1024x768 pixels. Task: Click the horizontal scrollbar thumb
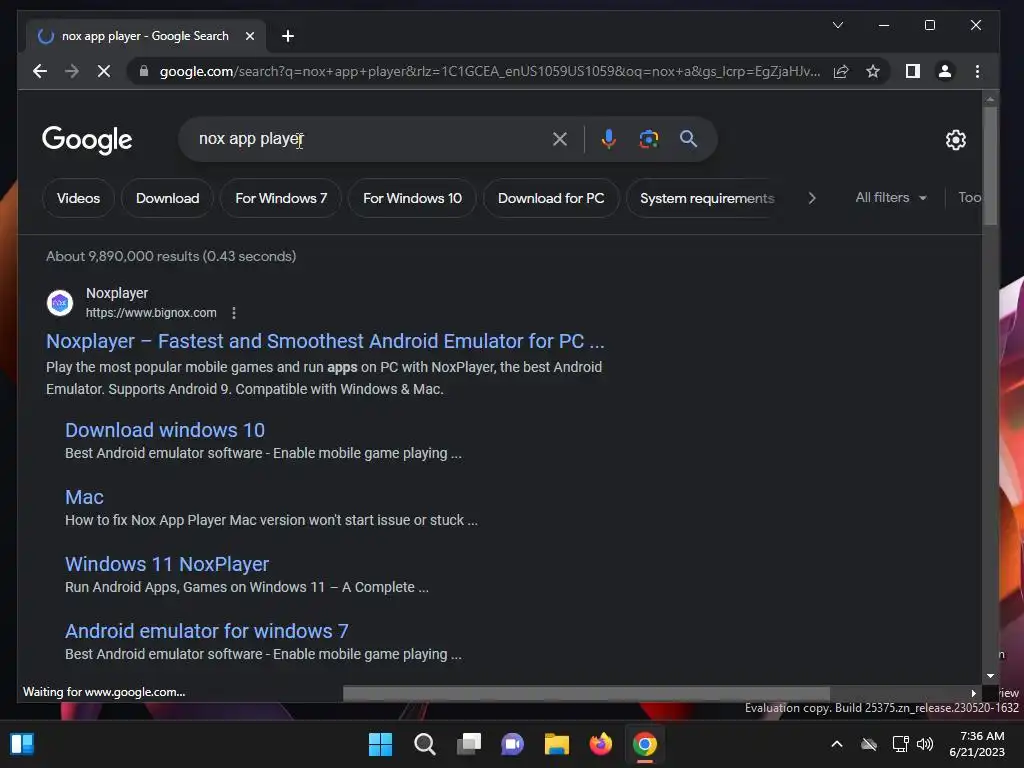(x=586, y=693)
